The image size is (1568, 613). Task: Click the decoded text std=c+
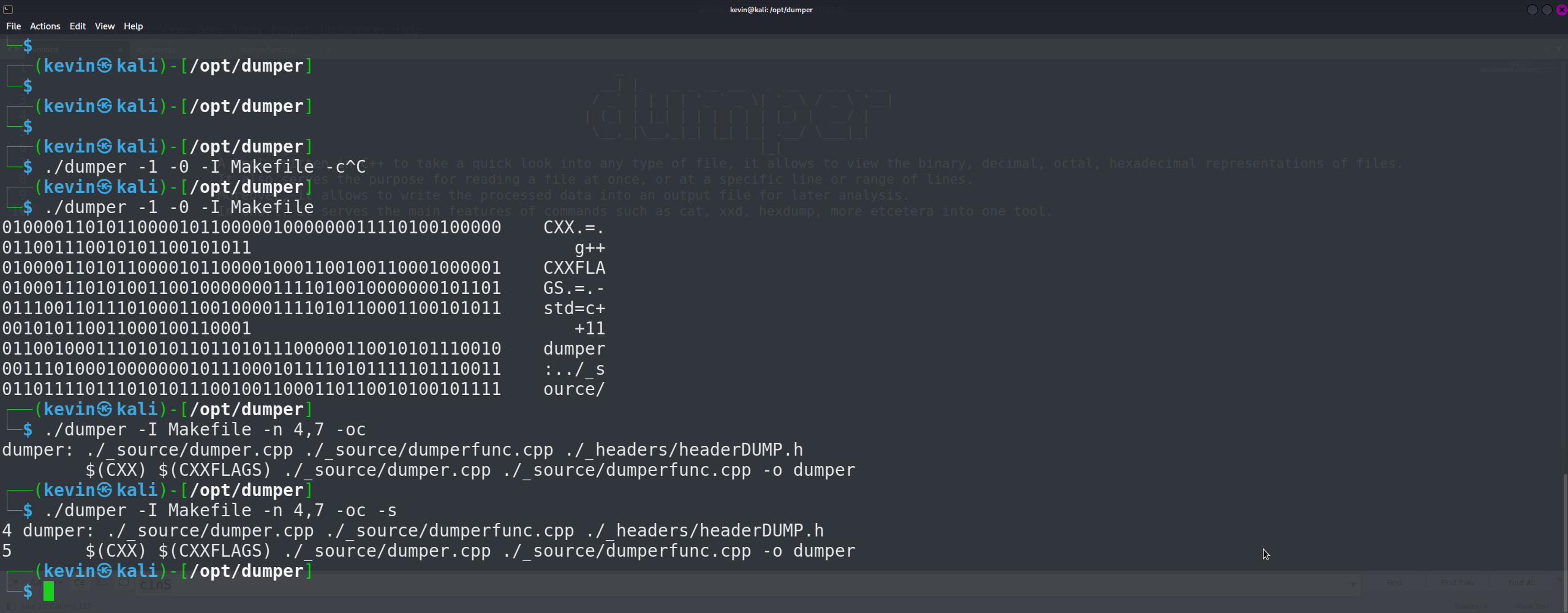point(575,309)
